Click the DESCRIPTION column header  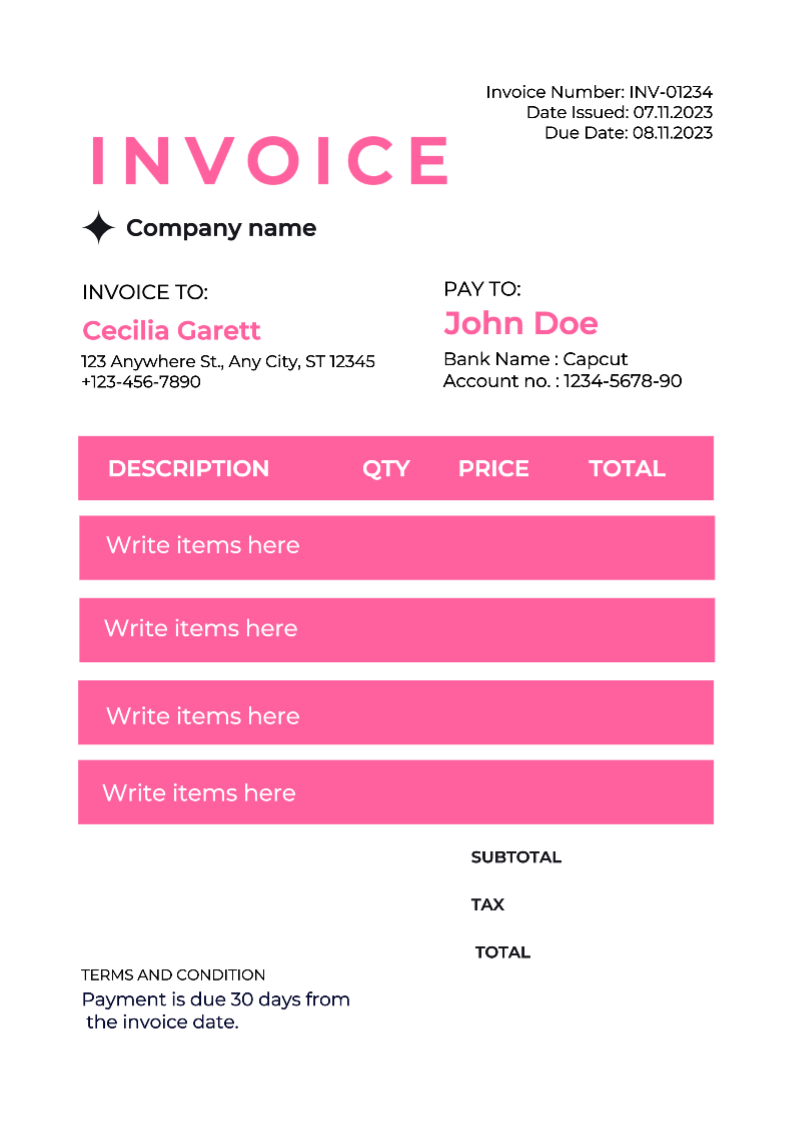tap(188, 469)
